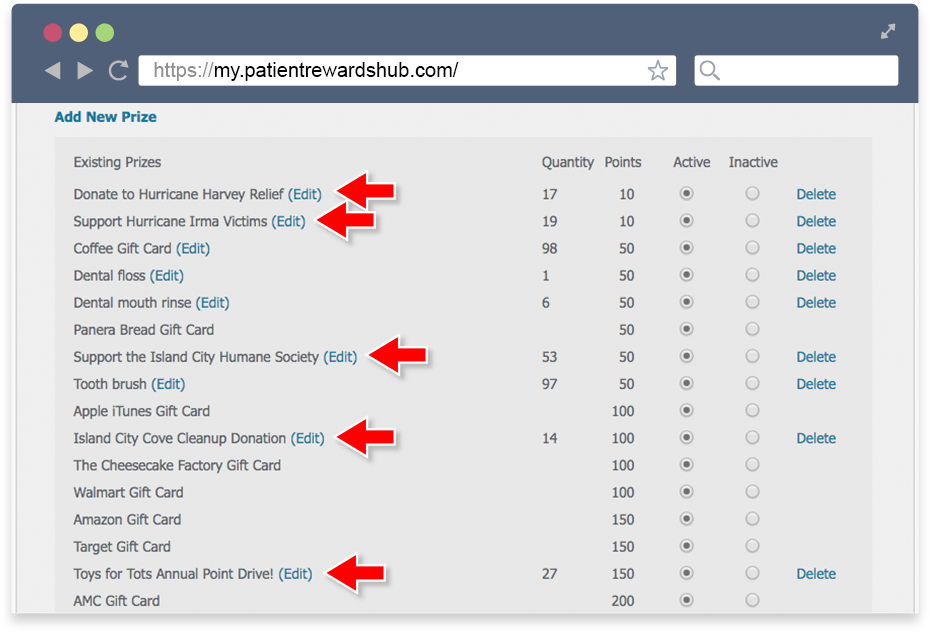This screenshot has height=633, width=930.
Task: Click the 'Points' column header
Action: (x=623, y=163)
